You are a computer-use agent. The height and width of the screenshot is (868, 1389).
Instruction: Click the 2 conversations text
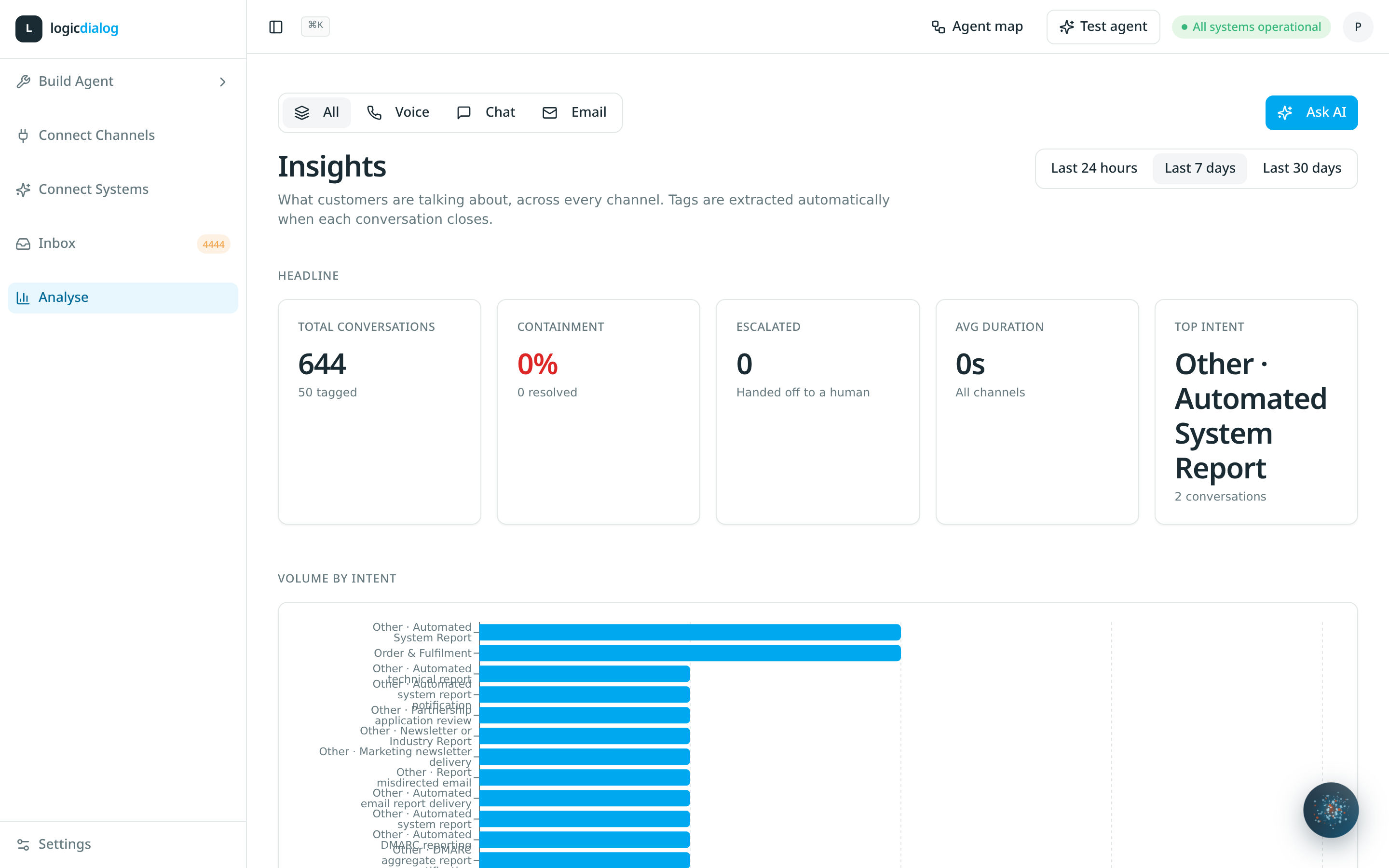coord(1220,497)
